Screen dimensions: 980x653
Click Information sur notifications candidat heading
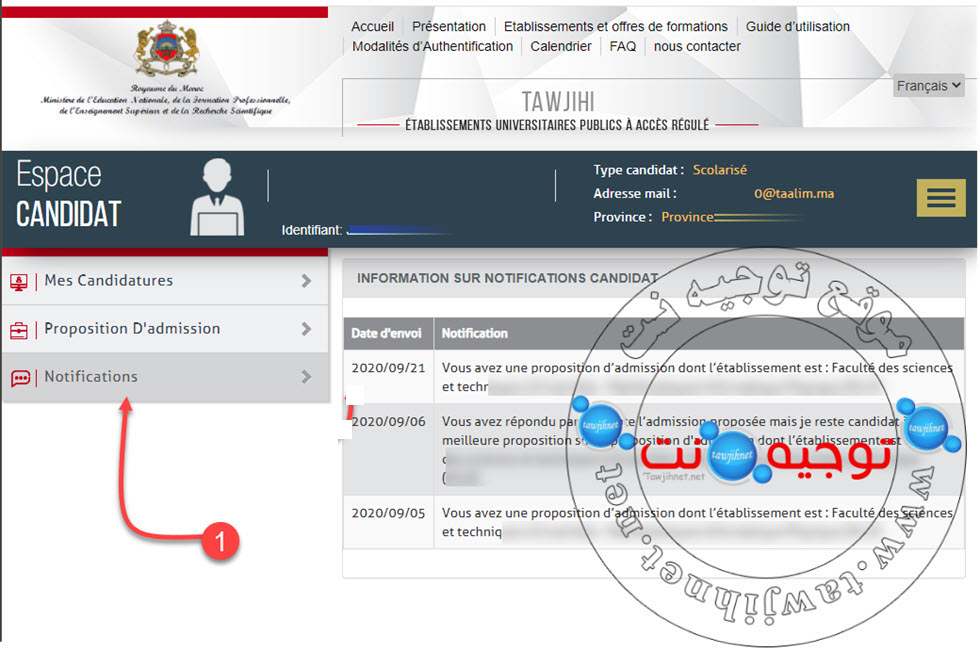click(508, 278)
